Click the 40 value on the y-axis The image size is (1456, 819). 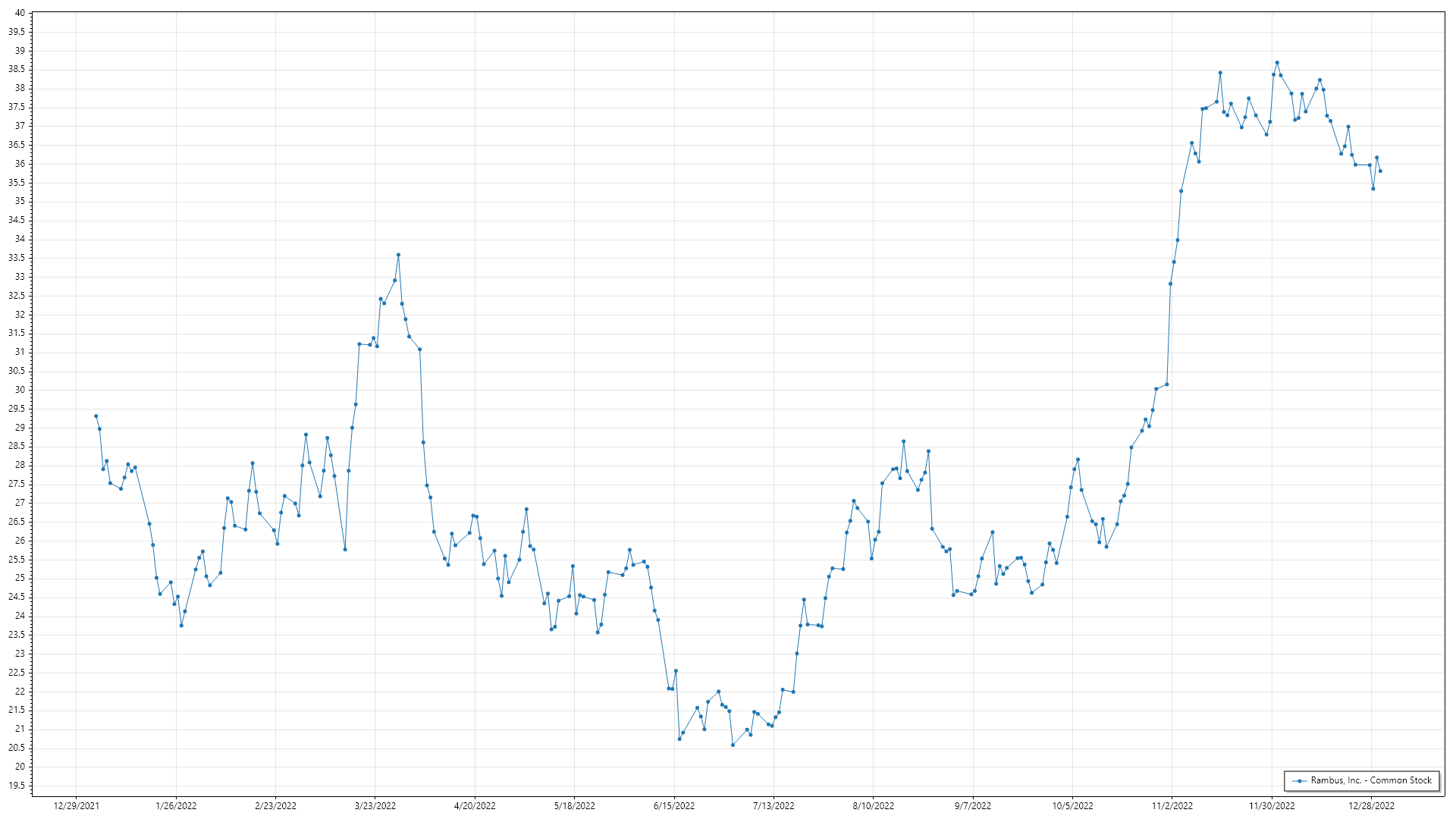[20, 13]
